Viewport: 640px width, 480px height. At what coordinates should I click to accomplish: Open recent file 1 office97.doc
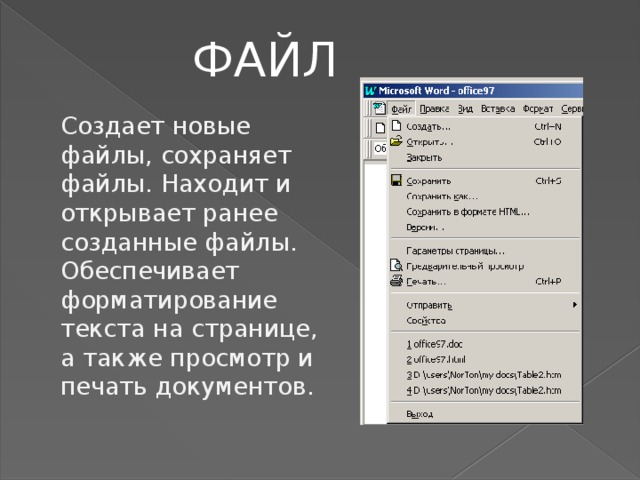tap(484, 344)
